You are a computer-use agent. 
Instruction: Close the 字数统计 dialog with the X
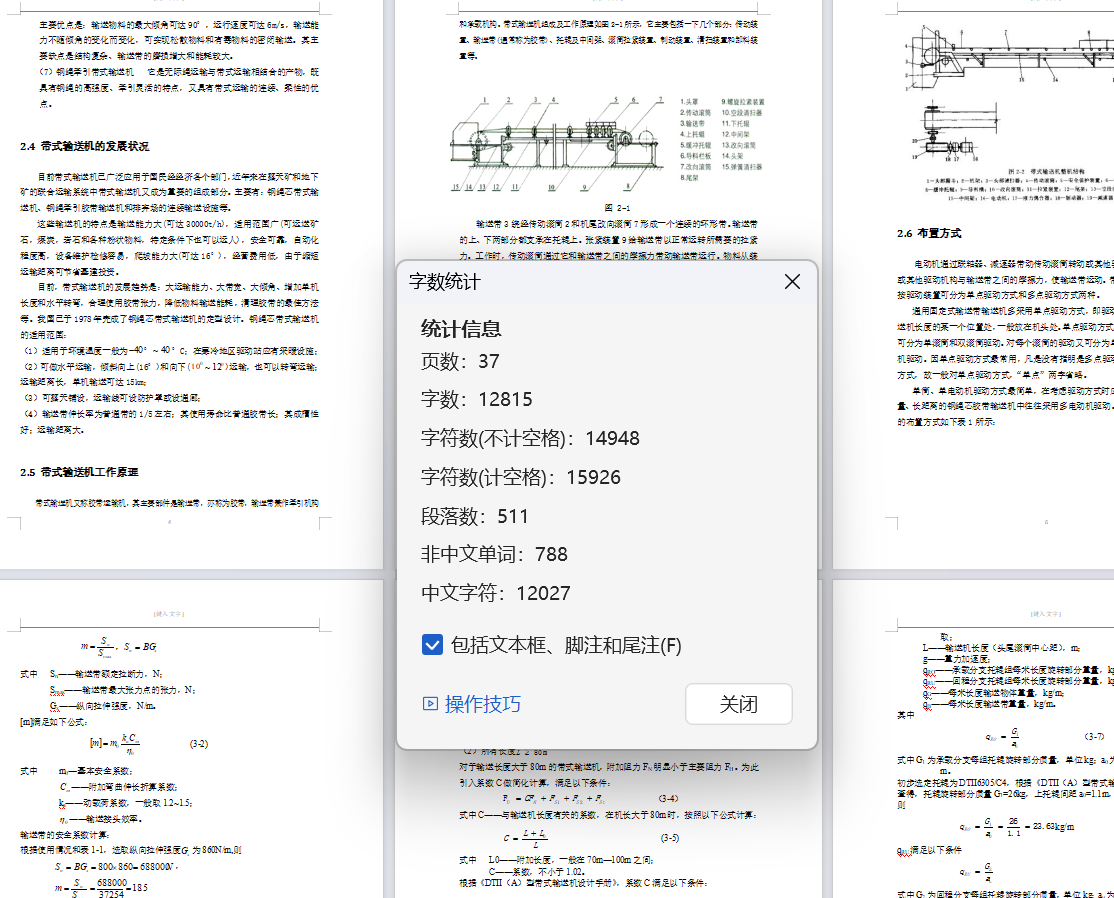tap(792, 281)
